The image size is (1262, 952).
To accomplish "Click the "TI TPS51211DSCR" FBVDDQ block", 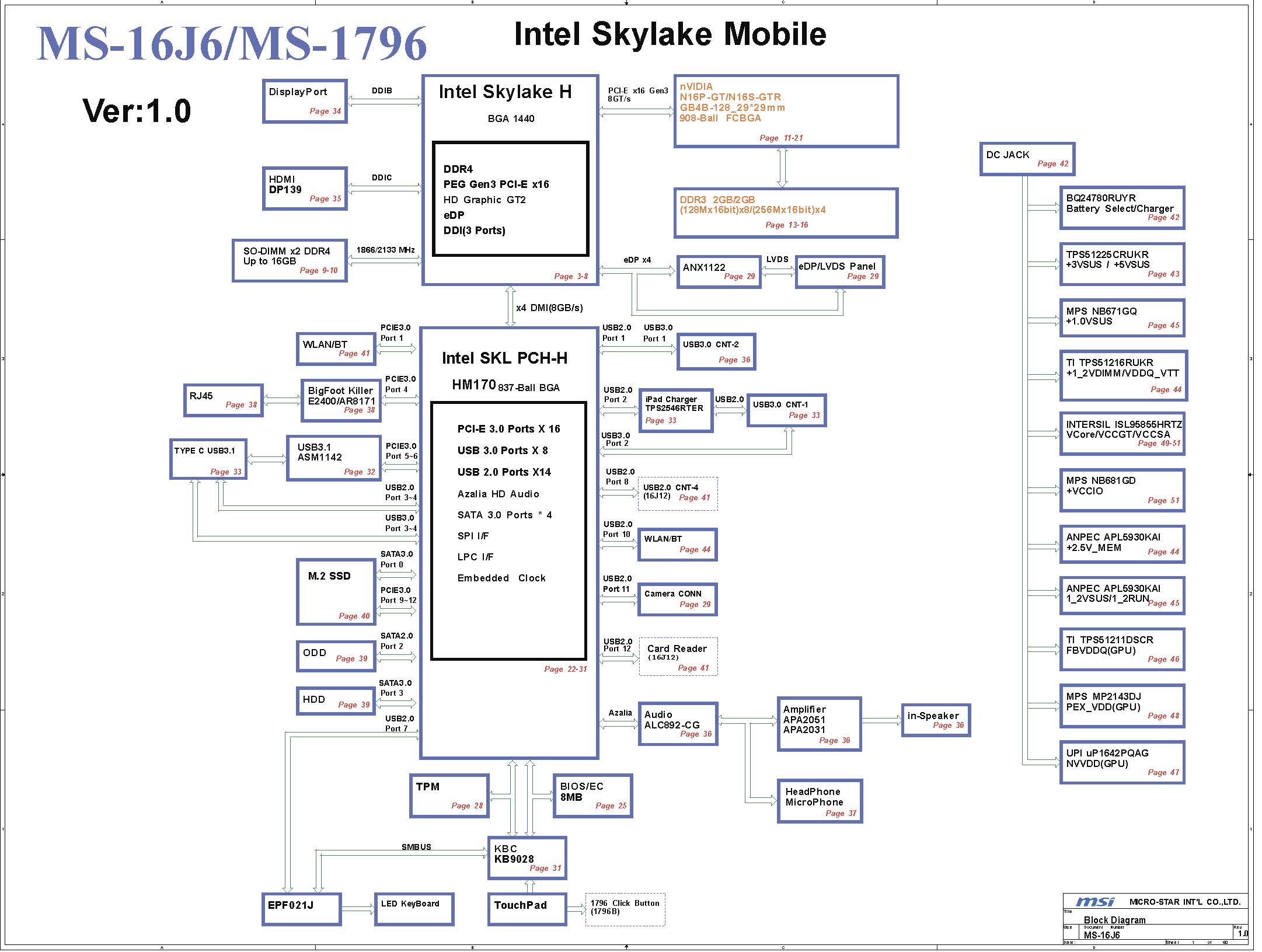I will click(x=1122, y=650).
